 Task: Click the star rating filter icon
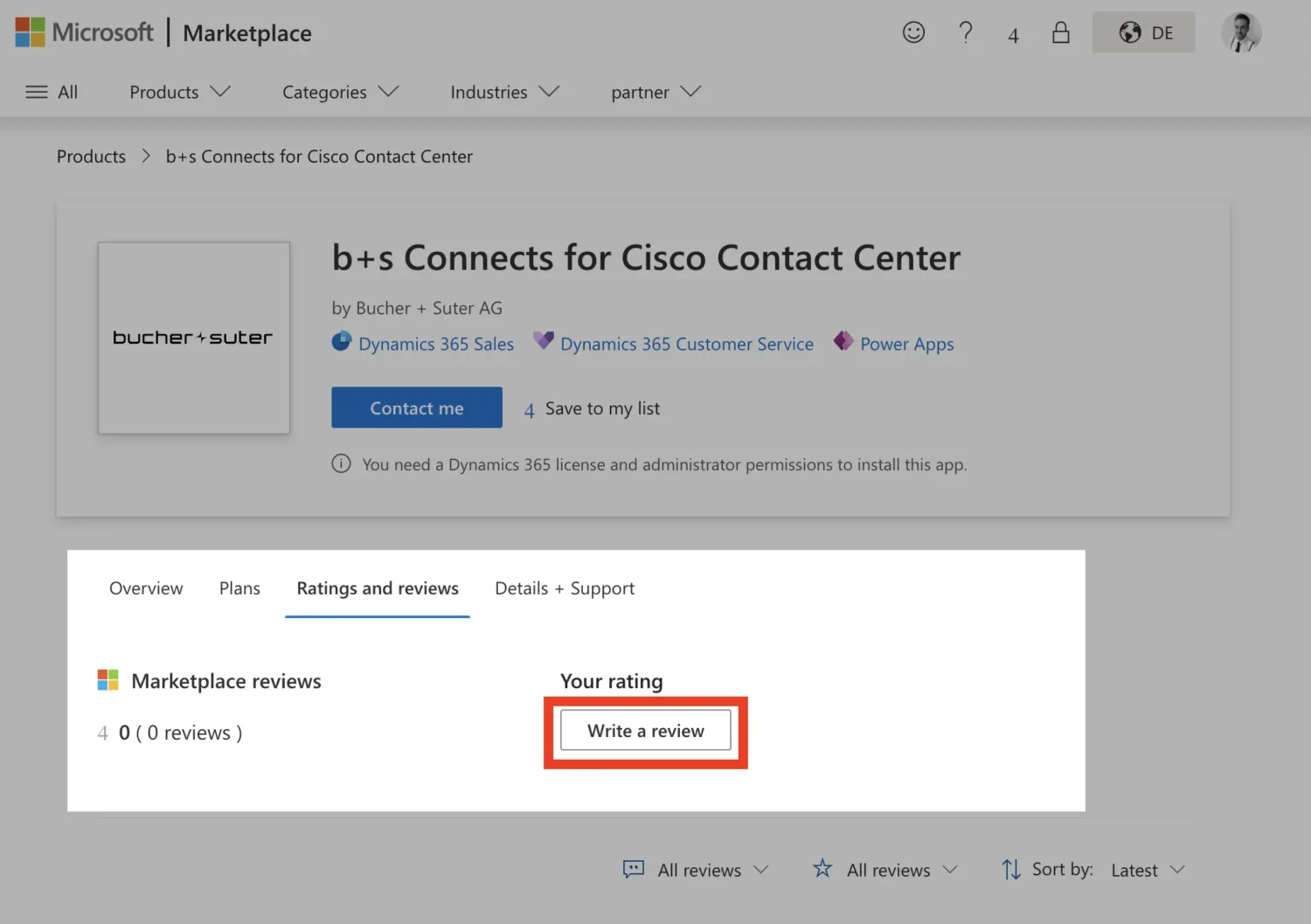[x=822, y=868]
